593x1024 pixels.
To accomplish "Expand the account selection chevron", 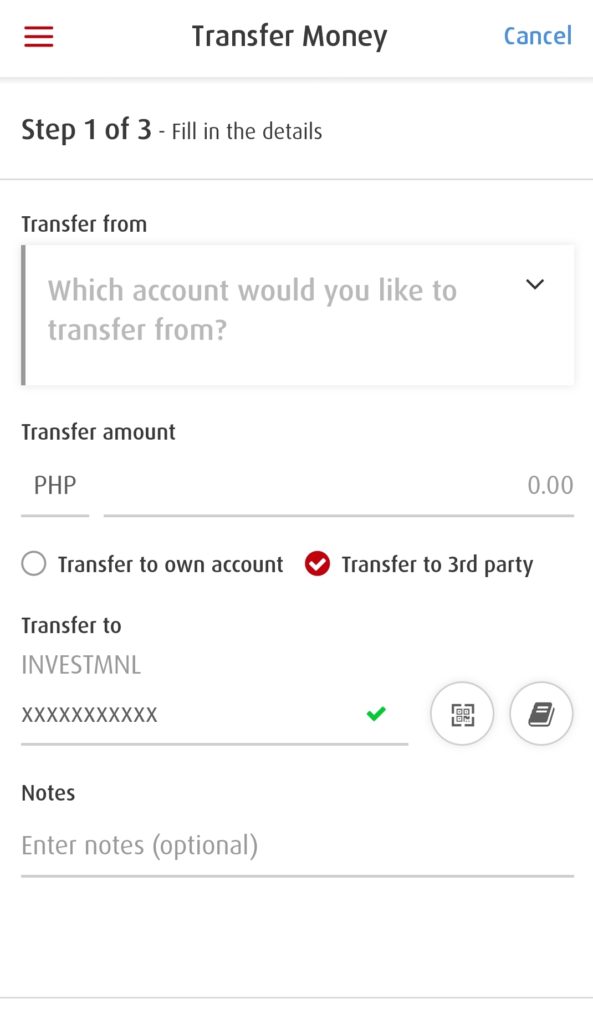I will [535, 285].
